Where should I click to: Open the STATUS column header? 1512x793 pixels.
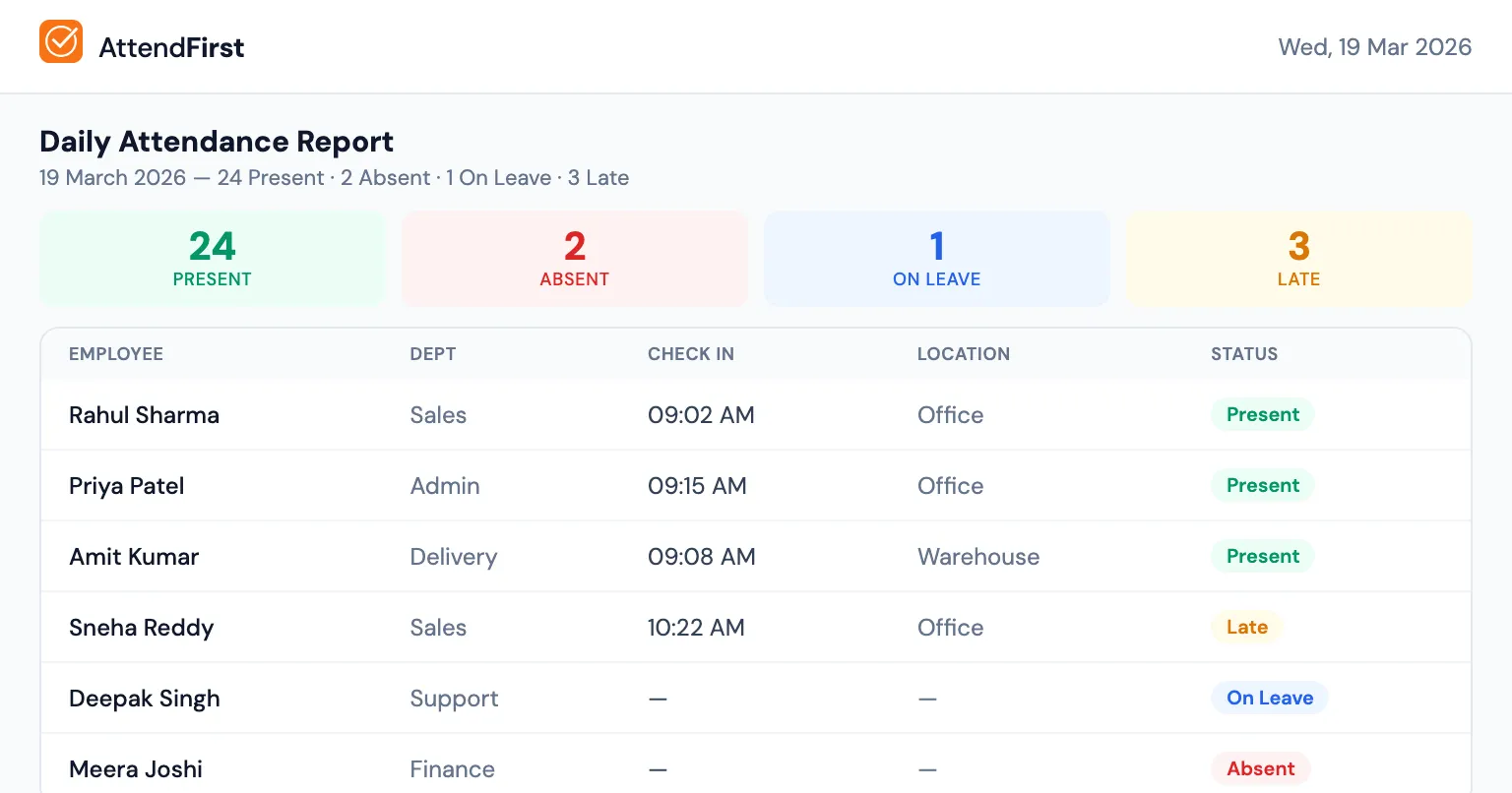click(x=1243, y=353)
